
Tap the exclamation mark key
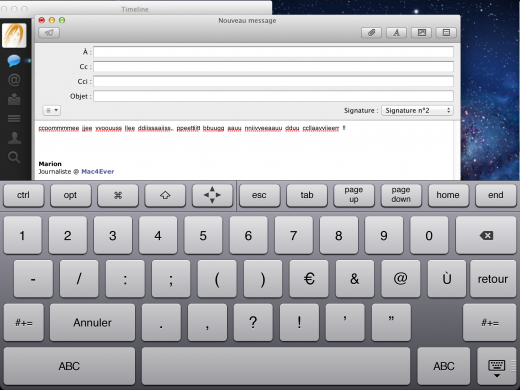(299, 322)
